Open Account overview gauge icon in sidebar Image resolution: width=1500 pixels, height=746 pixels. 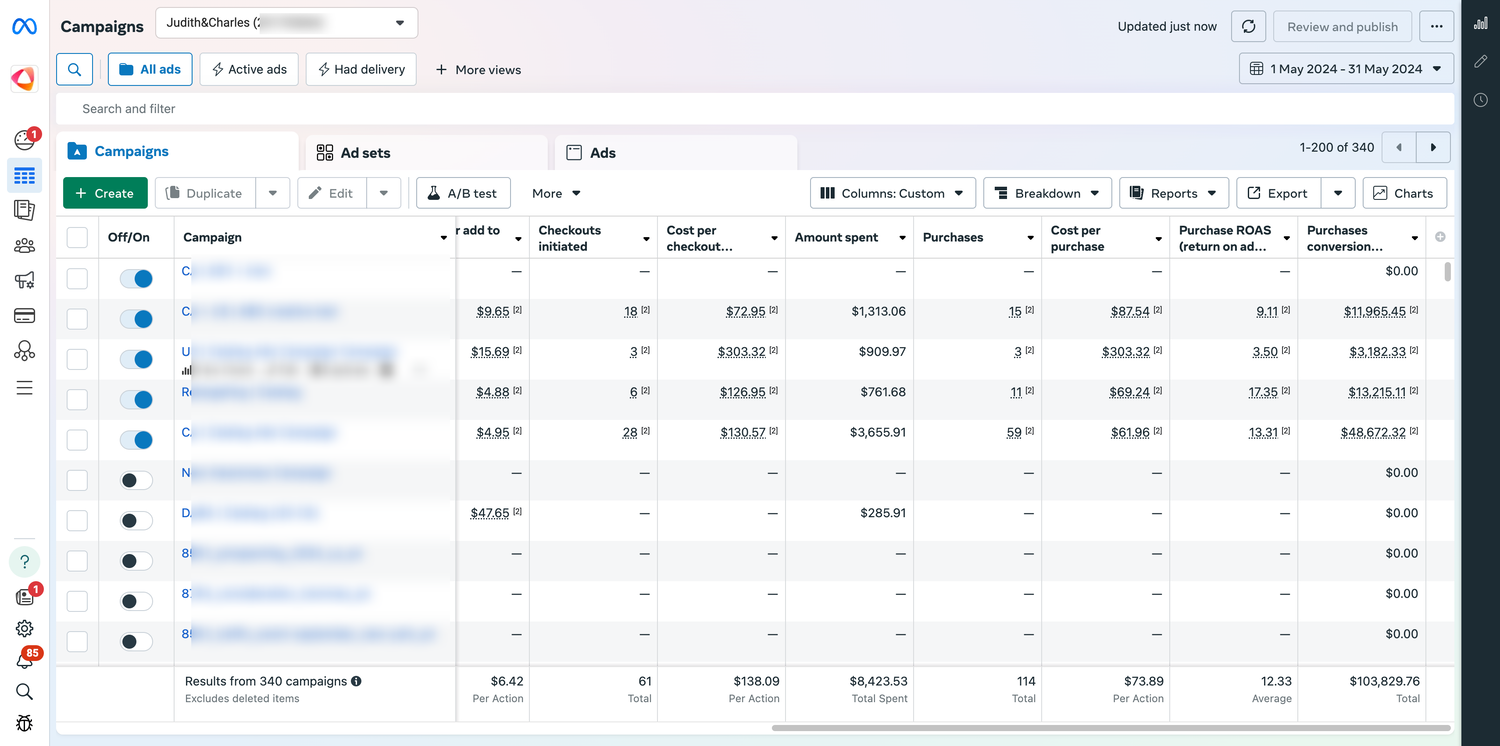(x=24, y=141)
